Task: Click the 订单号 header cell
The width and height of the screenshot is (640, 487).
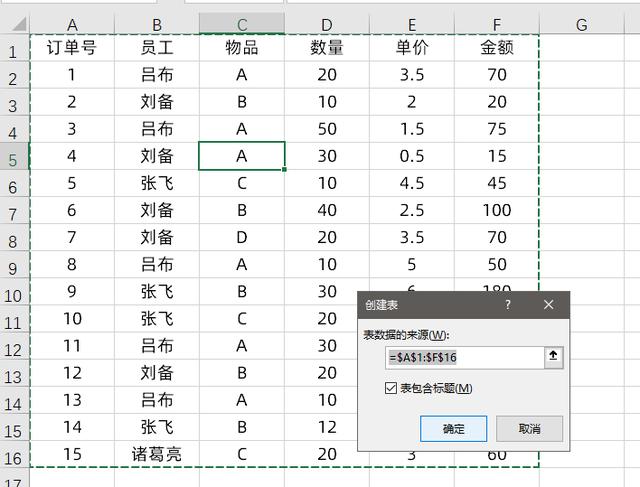Action: click(72, 48)
